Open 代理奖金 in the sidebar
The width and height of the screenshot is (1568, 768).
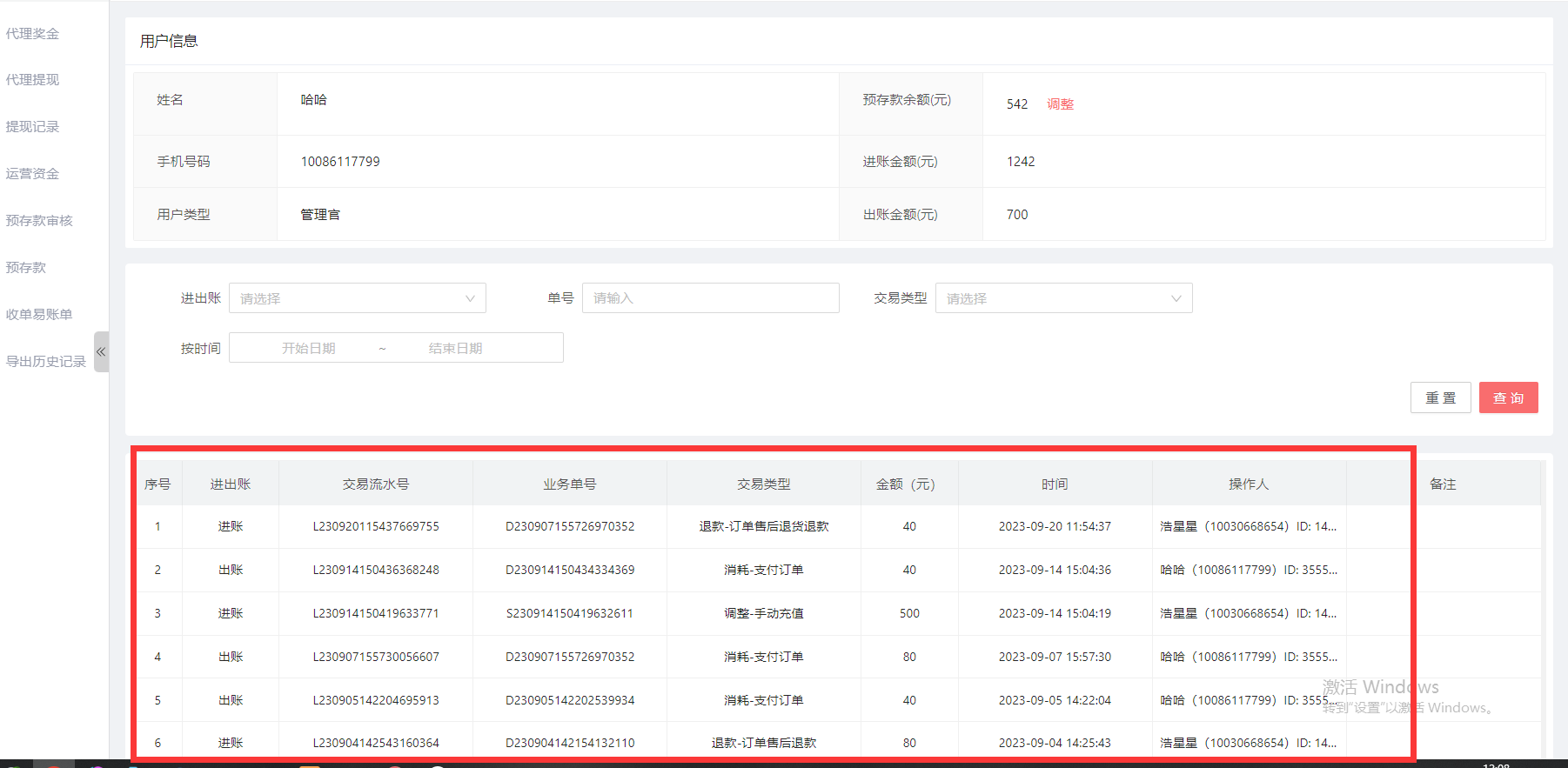[x=33, y=34]
